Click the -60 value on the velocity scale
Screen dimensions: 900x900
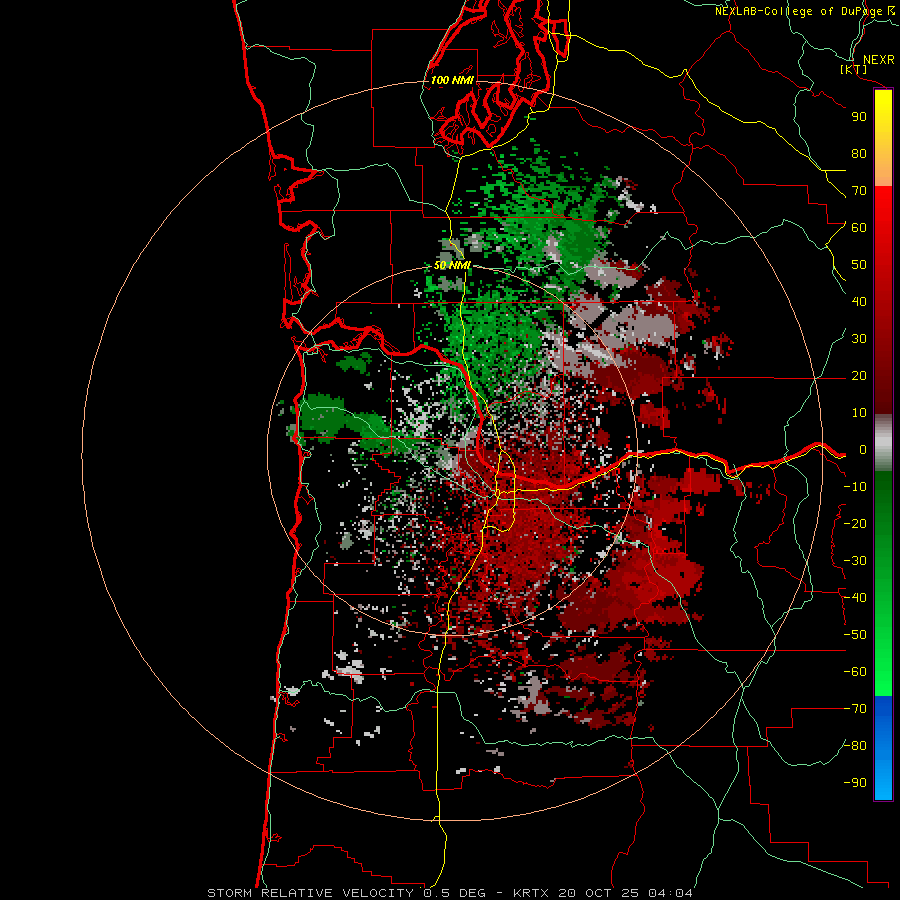coord(855,672)
